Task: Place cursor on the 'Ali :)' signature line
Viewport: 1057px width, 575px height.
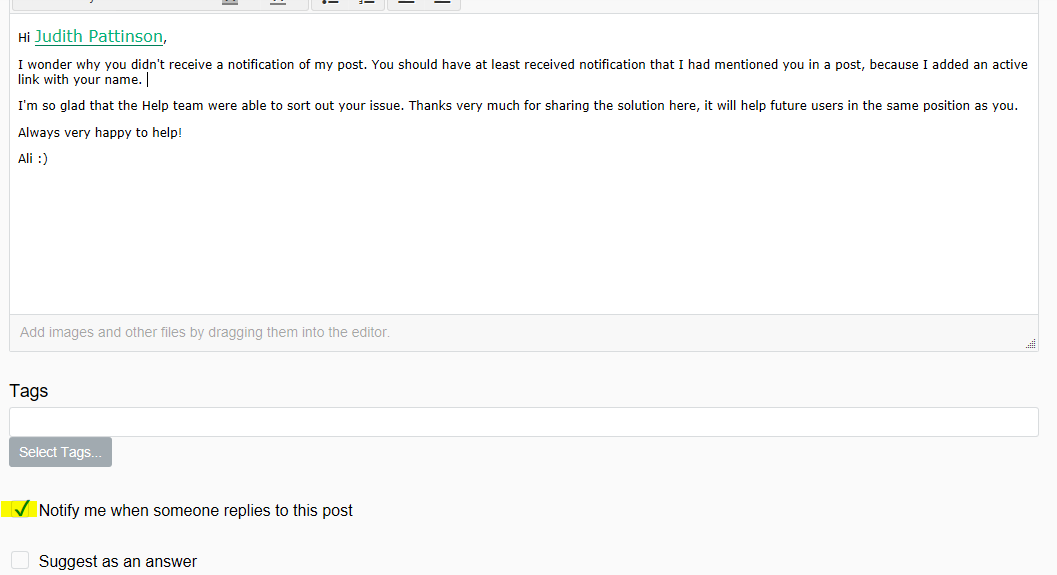Action: 33,159
